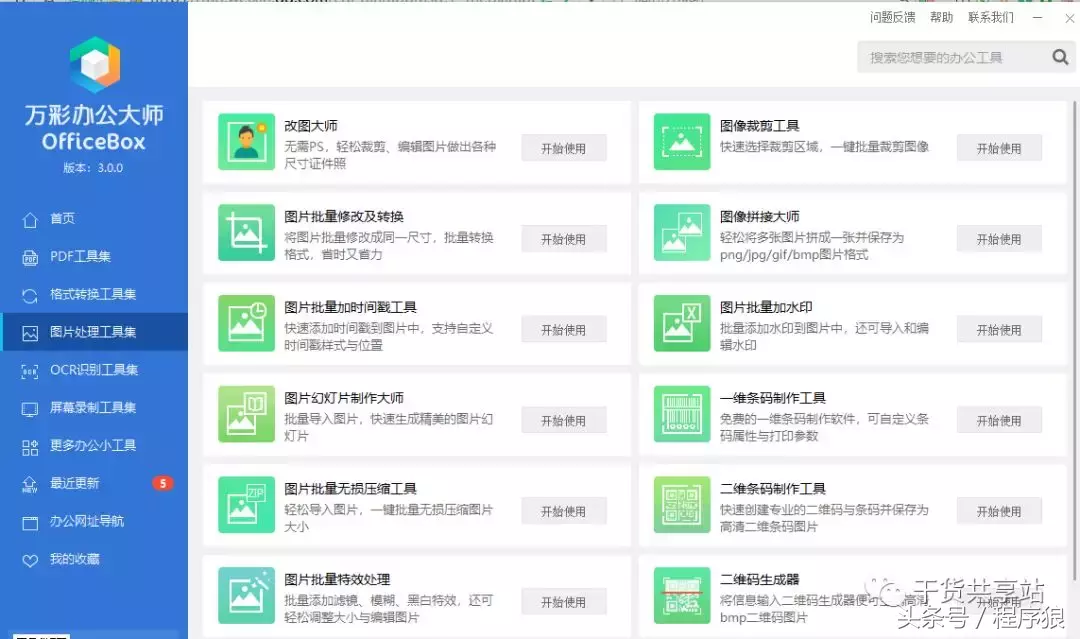The width and height of the screenshot is (1080, 639).
Task: Click the 更多办公小工具 grid icon
Action: [30, 448]
